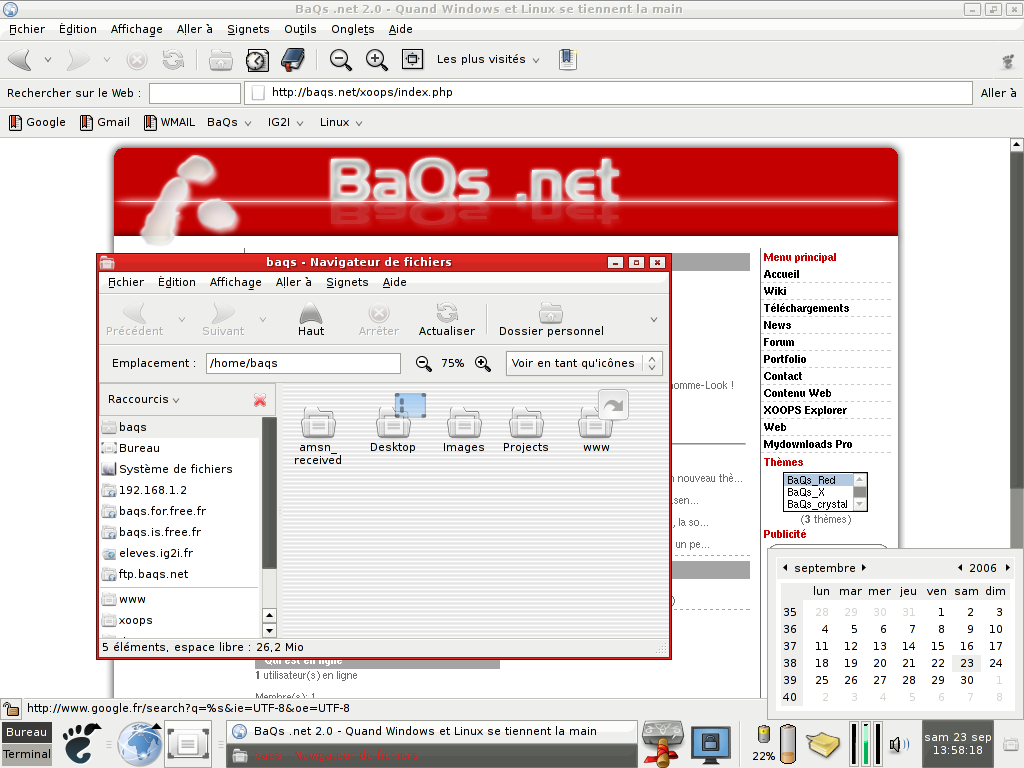Open the Fichier menu in the browser
The width and height of the screenshot is (1024, 768).
(x=27, y=29)
